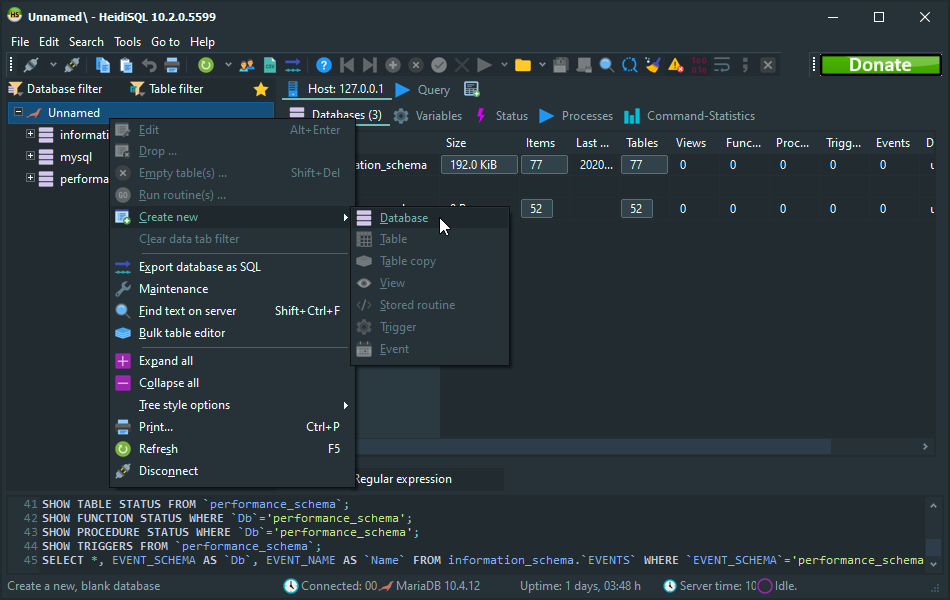Open the Tree style options submenu
This screenshot has width=950, height=600.
click(232, 405)
